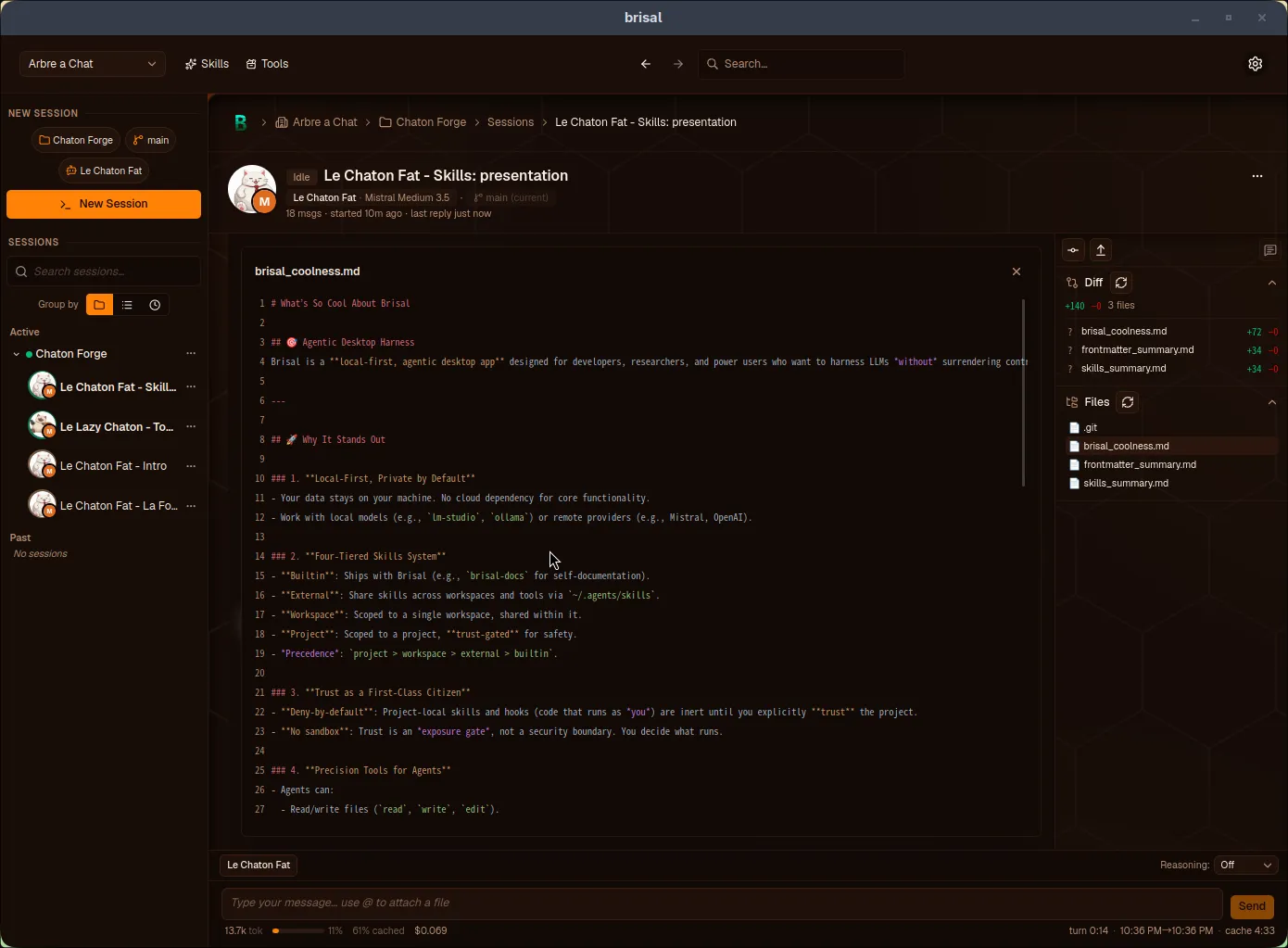This screenshot has width=1288, height=948.
Task: Open Le Chaton Fat - La Fo session
Action: pos(102,506)
